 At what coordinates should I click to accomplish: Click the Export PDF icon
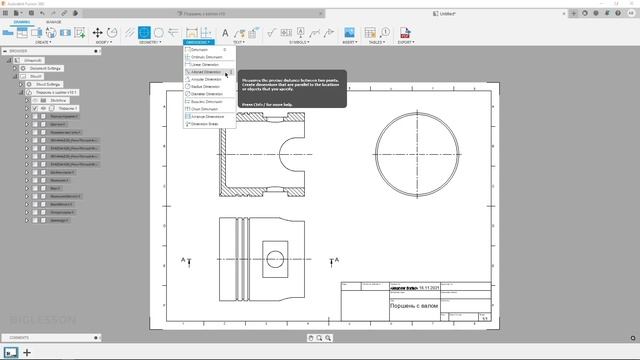click(x=405, y=33)
